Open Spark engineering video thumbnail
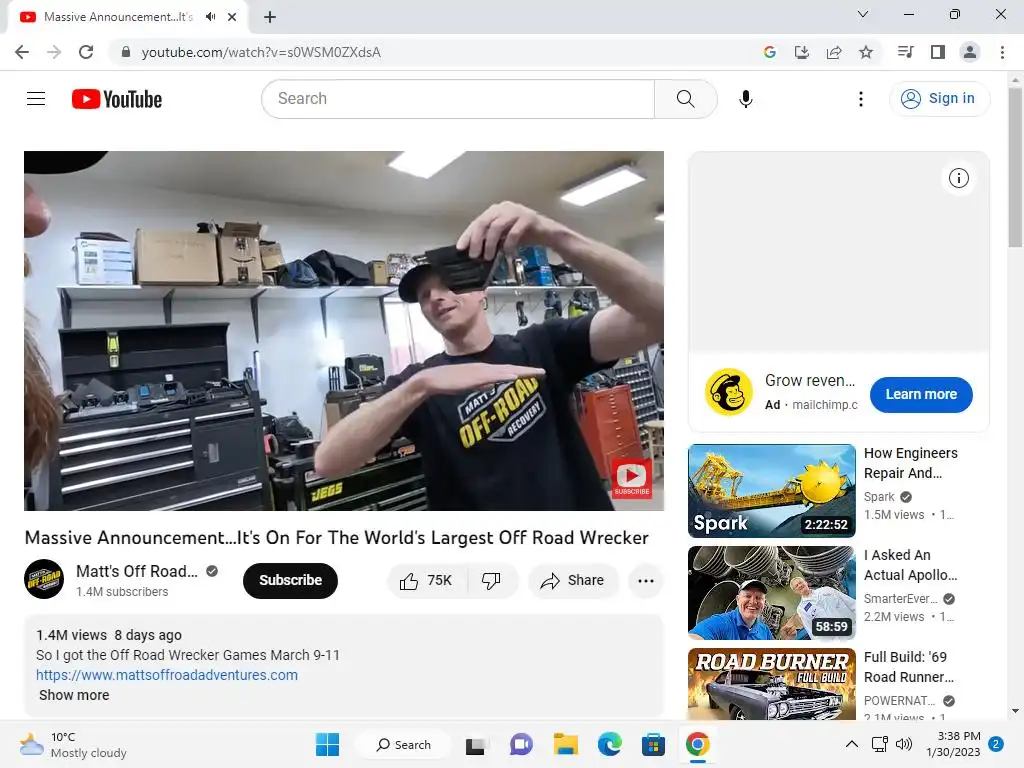Viewport: 1024px width, 768px height. coord(772,491)
